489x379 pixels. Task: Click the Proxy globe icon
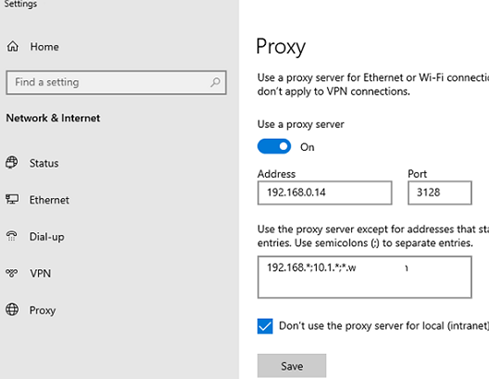click(12, 310)
